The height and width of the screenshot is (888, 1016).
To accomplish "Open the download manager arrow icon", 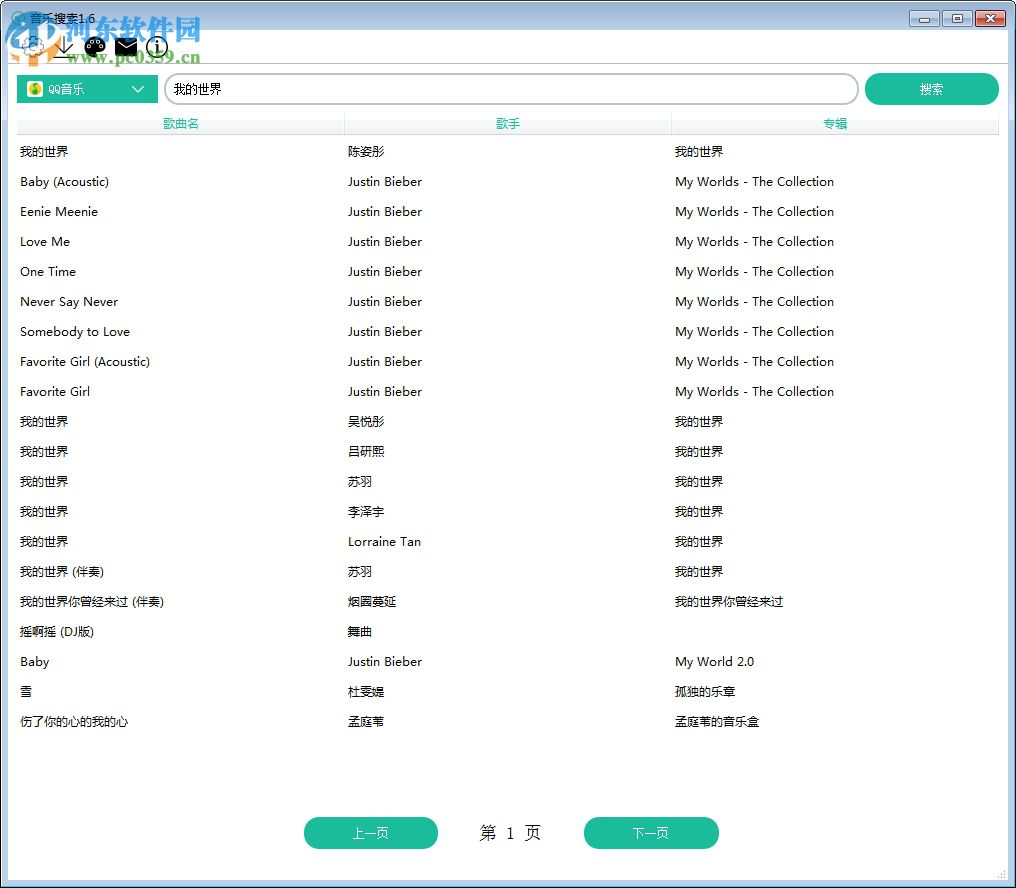I will tap(63, 47).
